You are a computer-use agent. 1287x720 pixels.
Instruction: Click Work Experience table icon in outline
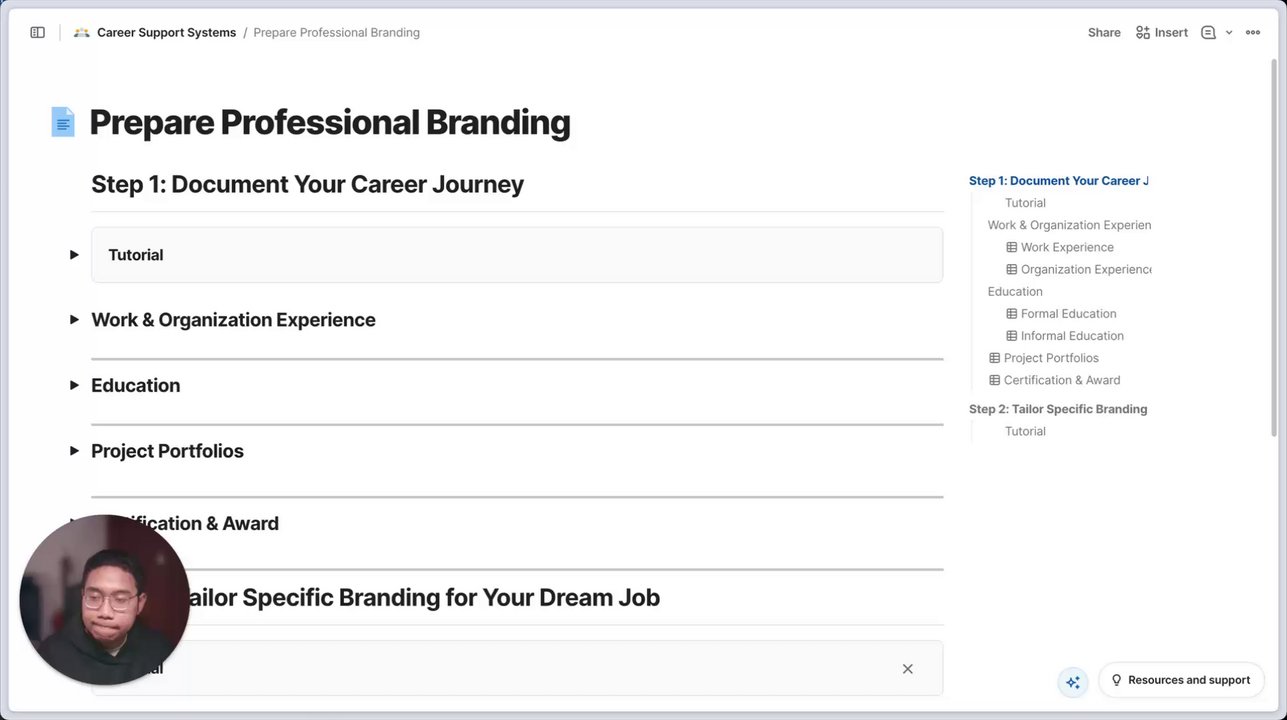[1011, 247]
